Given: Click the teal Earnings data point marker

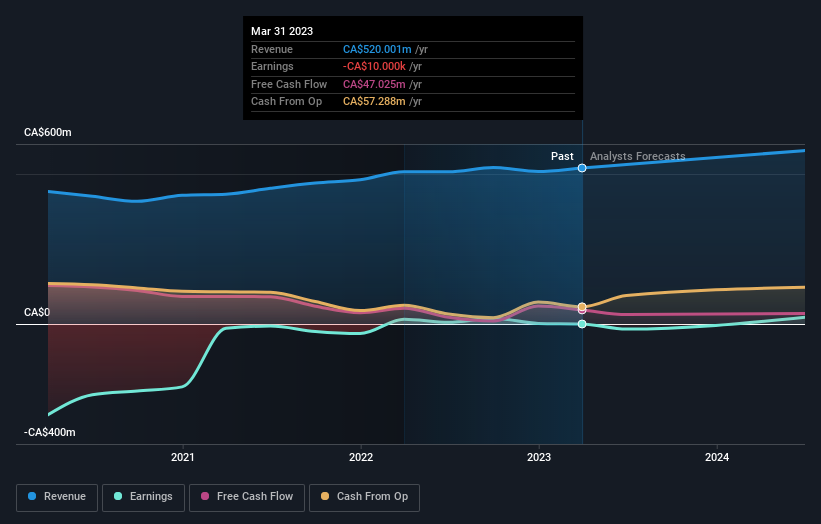Looking at the screenshot, I should pyautogui.click(x=582, y=324).
